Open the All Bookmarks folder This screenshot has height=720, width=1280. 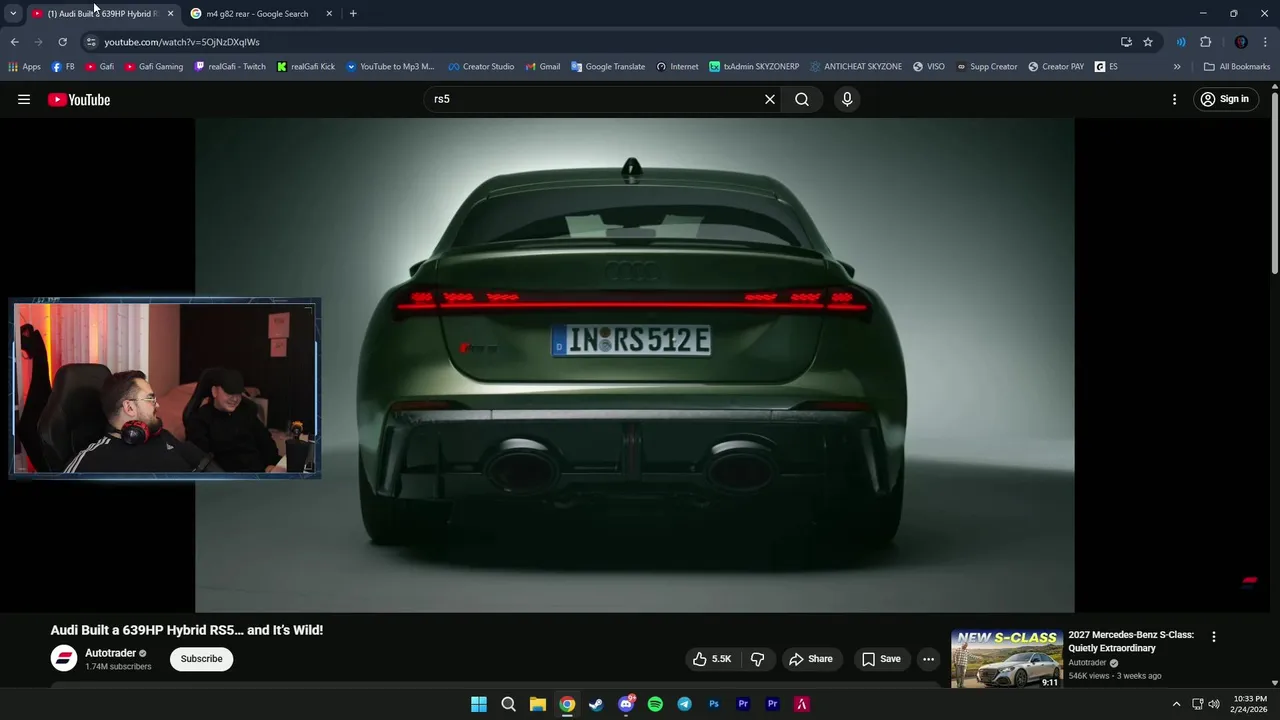click(1237, 67)
